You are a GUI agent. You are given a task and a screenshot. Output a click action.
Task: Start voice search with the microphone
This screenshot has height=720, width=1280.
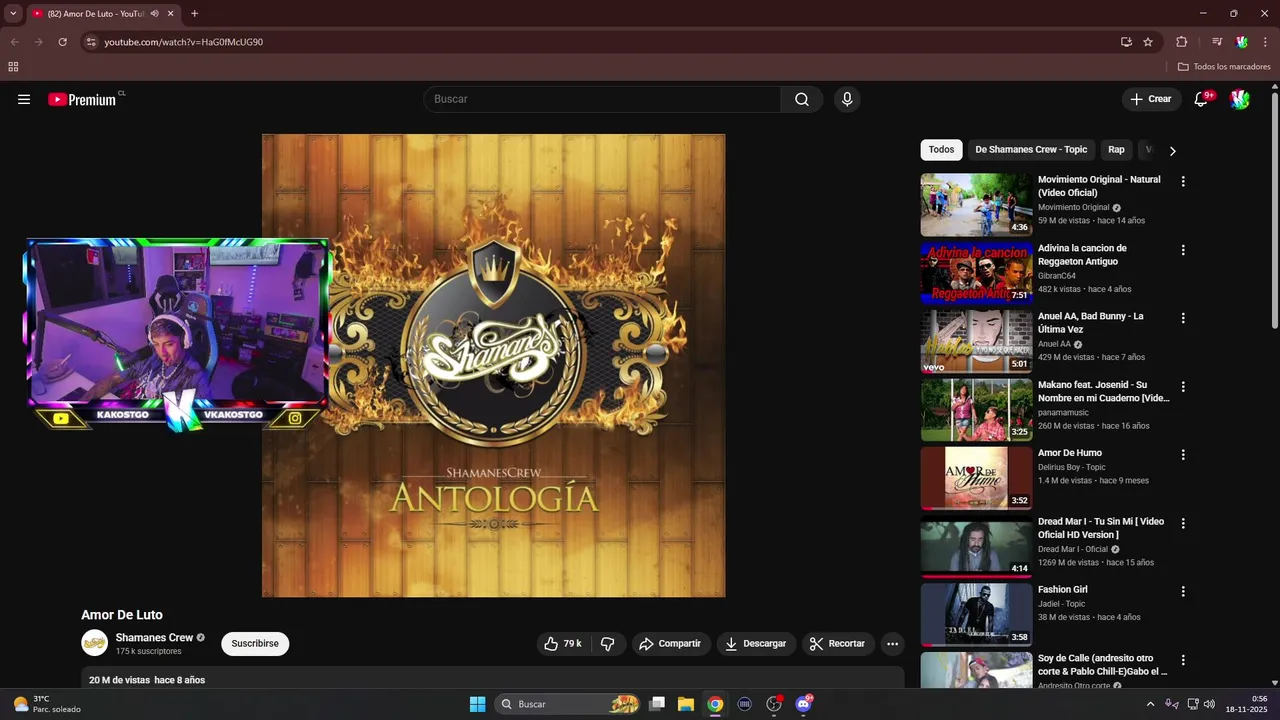pos(847,99)
